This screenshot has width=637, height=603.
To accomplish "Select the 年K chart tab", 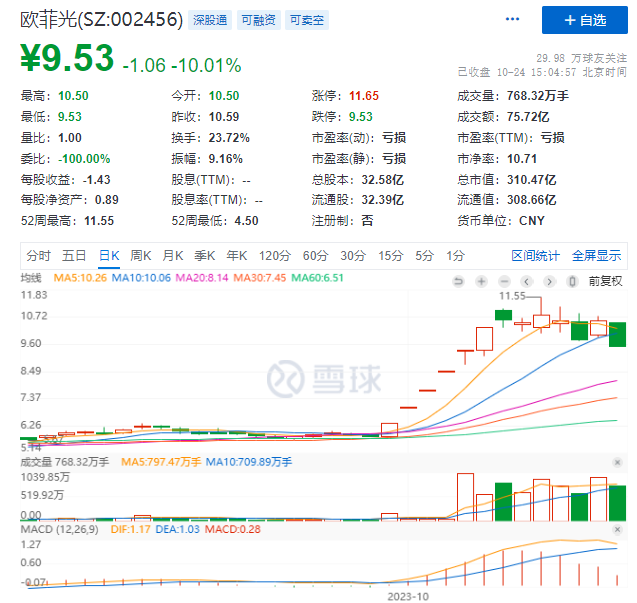I will click(237, 256).
